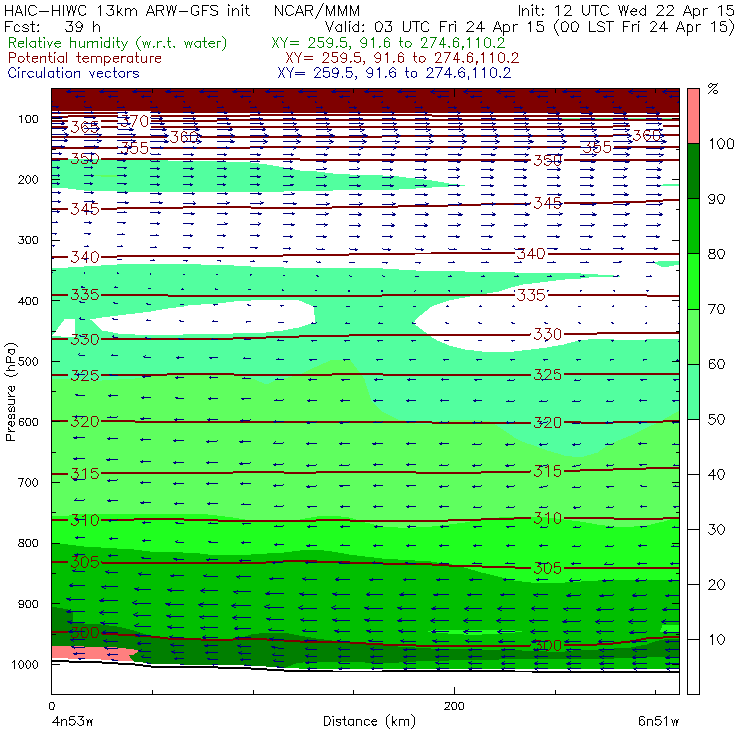Click the '600' pressure axis tick label
The height and width of the screenshot is (740, 740).
click(x=28, y=422)
